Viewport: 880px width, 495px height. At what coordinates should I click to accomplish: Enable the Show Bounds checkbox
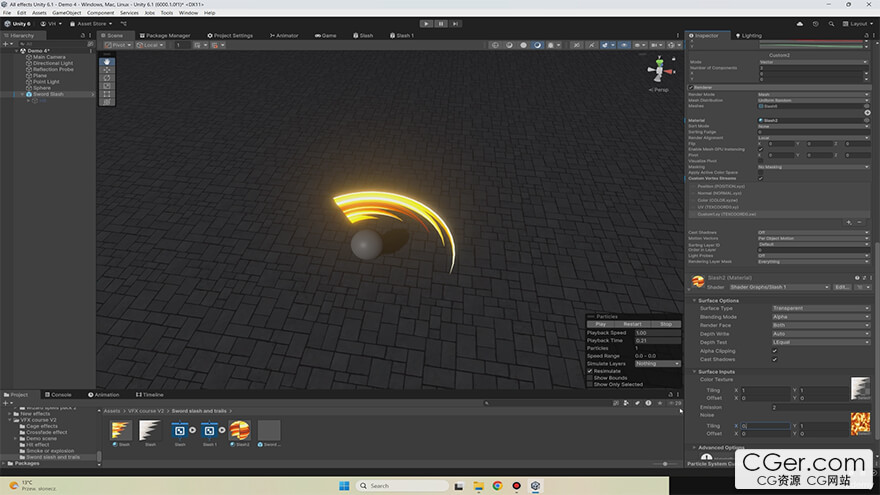coord(590,378)
